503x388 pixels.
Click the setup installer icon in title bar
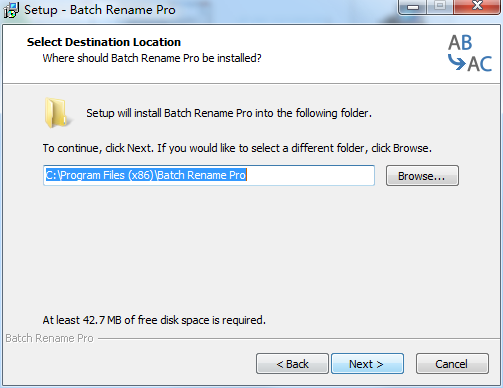click(x=11, y=10)
